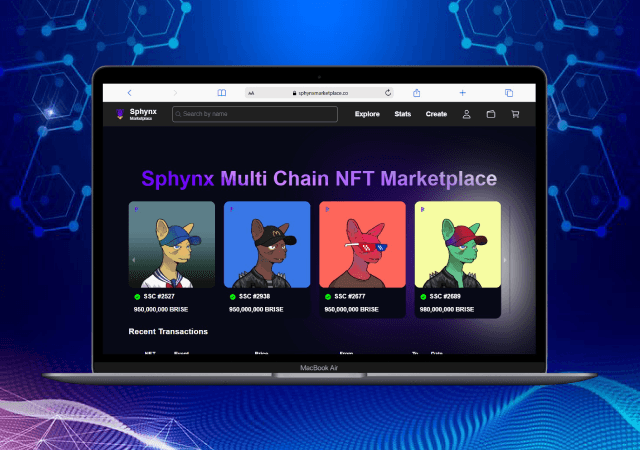Open the browser share icon
Viewport: 640px width, 450px height.
coord(416,93)
